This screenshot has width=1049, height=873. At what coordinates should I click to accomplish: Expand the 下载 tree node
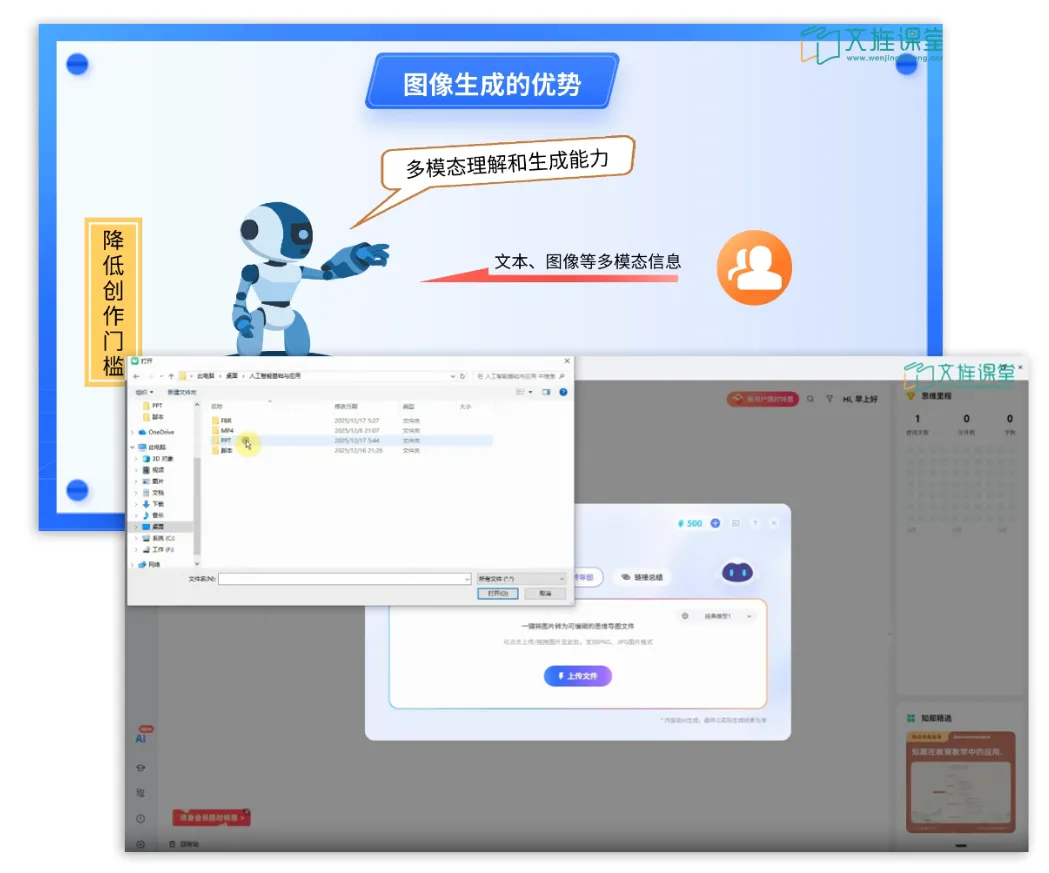(137, 504)
